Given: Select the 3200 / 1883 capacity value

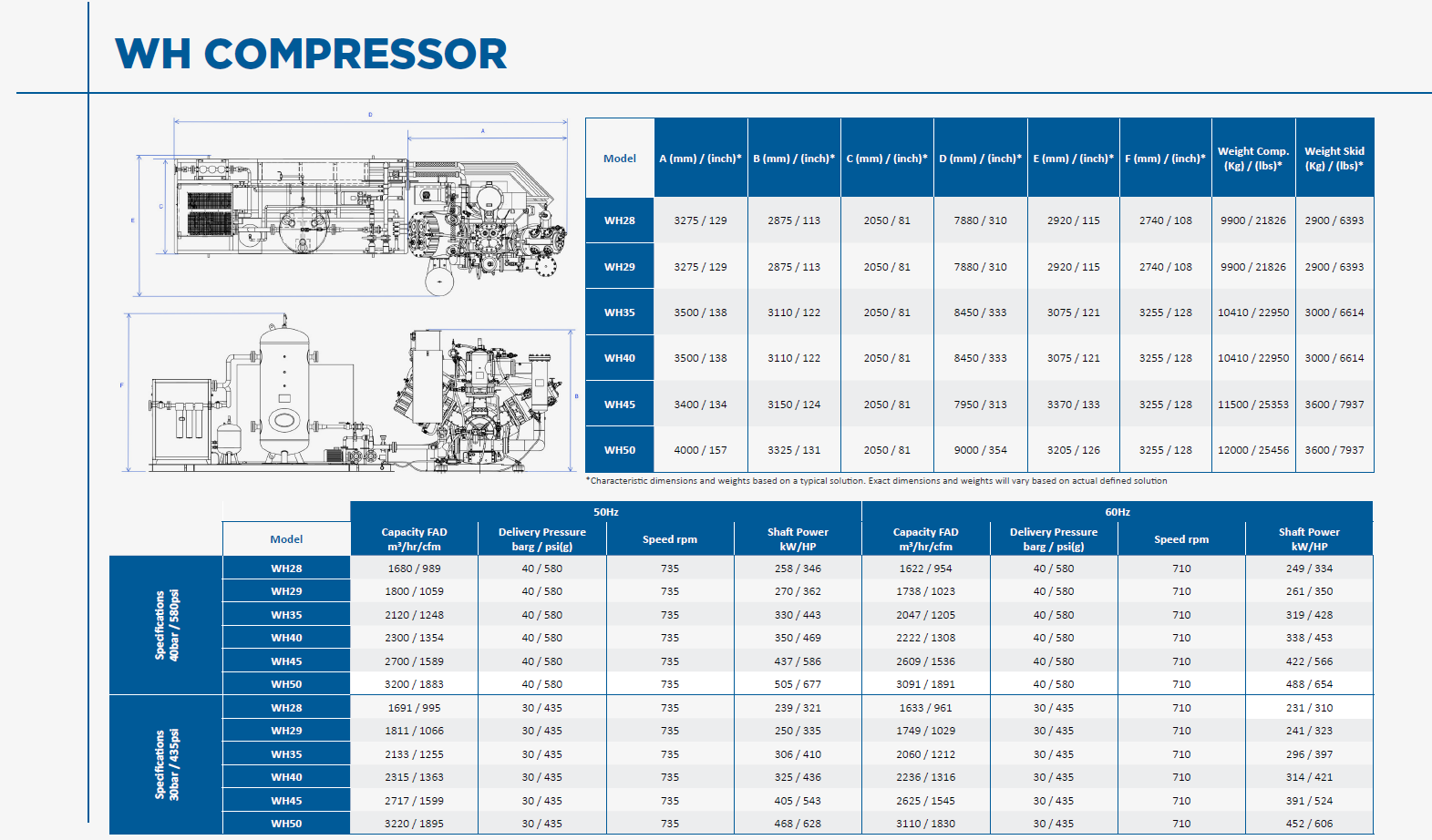Looking at the screenshot, I should [x=414, y=684].
